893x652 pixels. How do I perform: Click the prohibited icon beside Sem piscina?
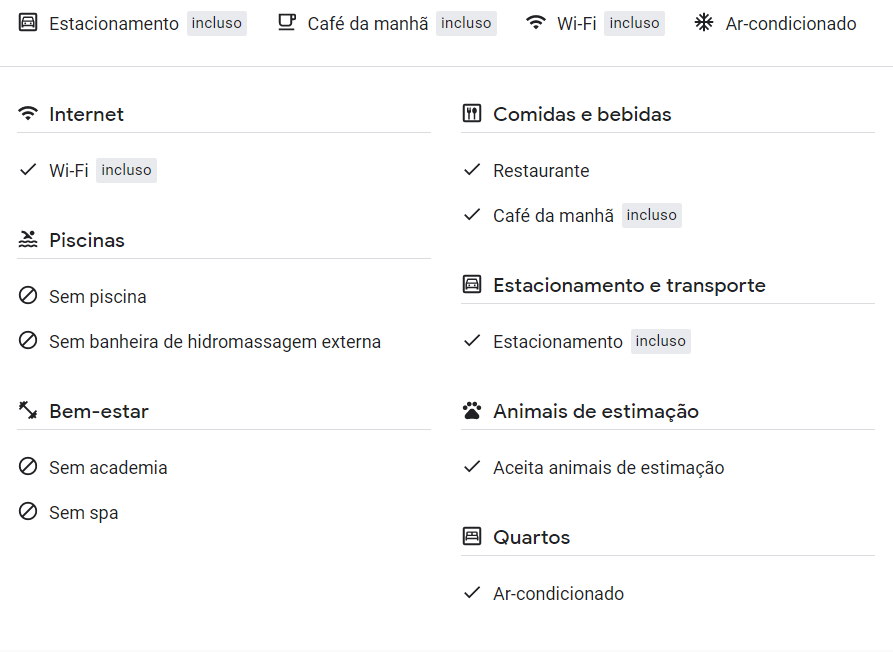(28, 296)
